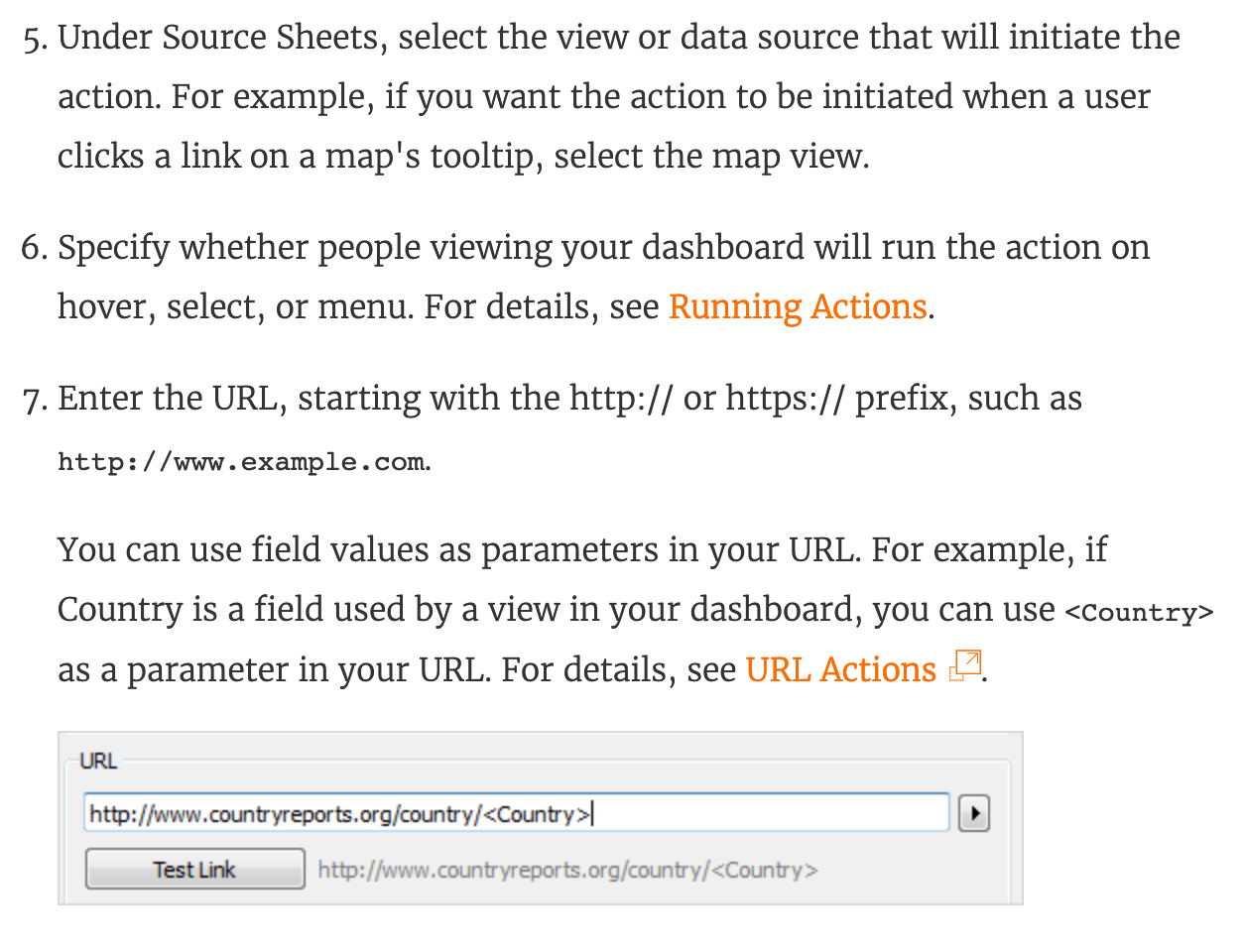This screenshot has width=1244, height=952.
Task: Click the http://www.example.com code sample
Action: 241,462
